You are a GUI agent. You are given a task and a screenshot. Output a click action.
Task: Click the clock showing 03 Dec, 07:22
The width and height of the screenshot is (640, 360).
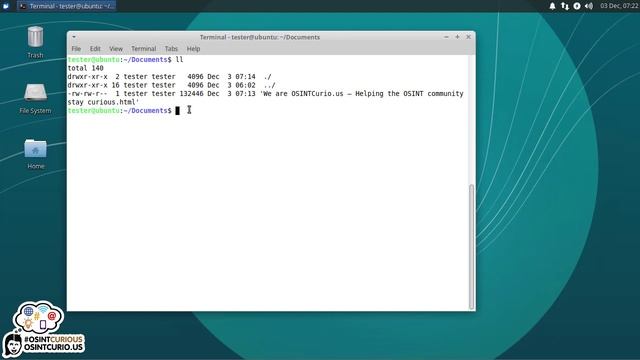pos(619,6)
